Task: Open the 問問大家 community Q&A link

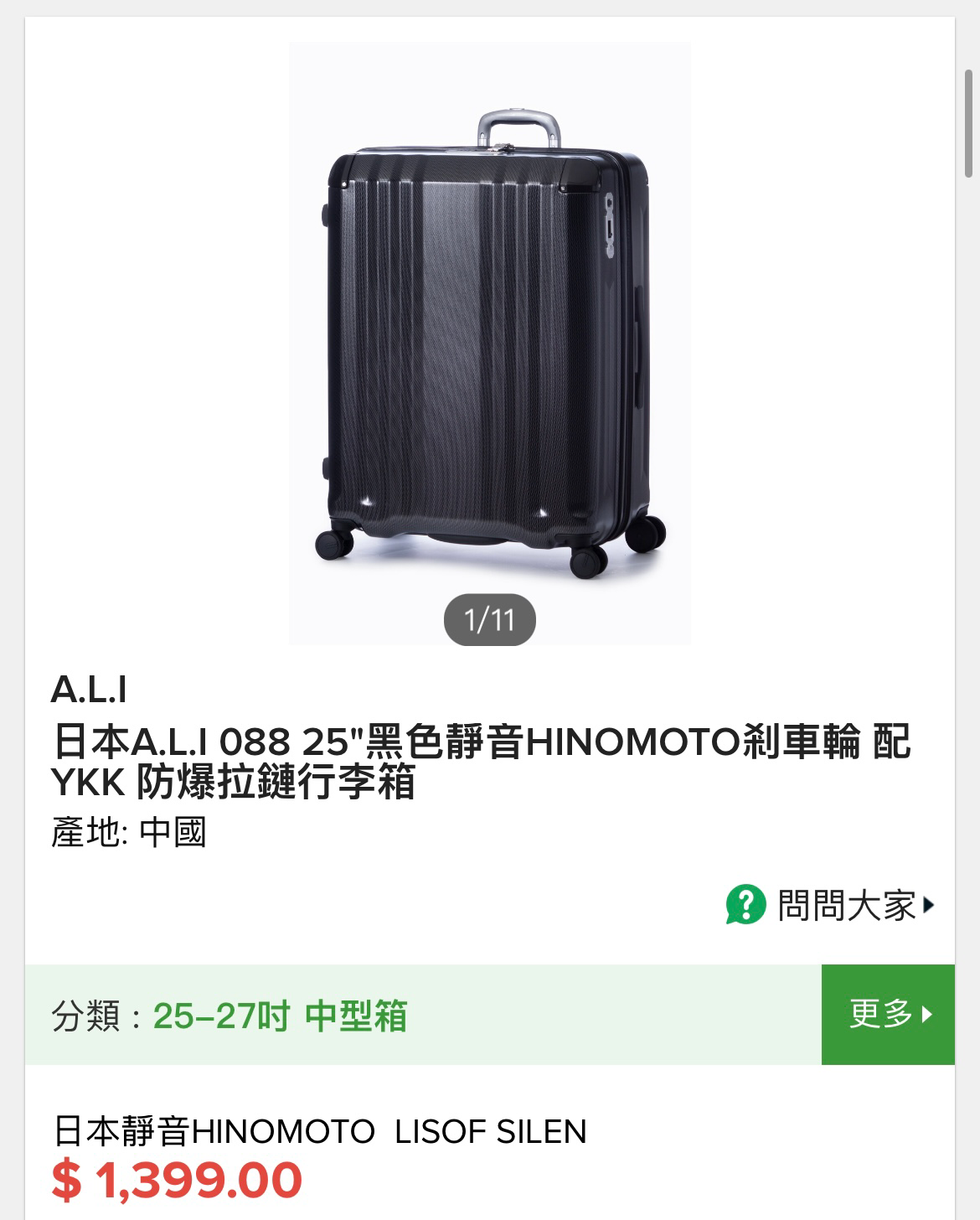Action: [x=831, y=905]
